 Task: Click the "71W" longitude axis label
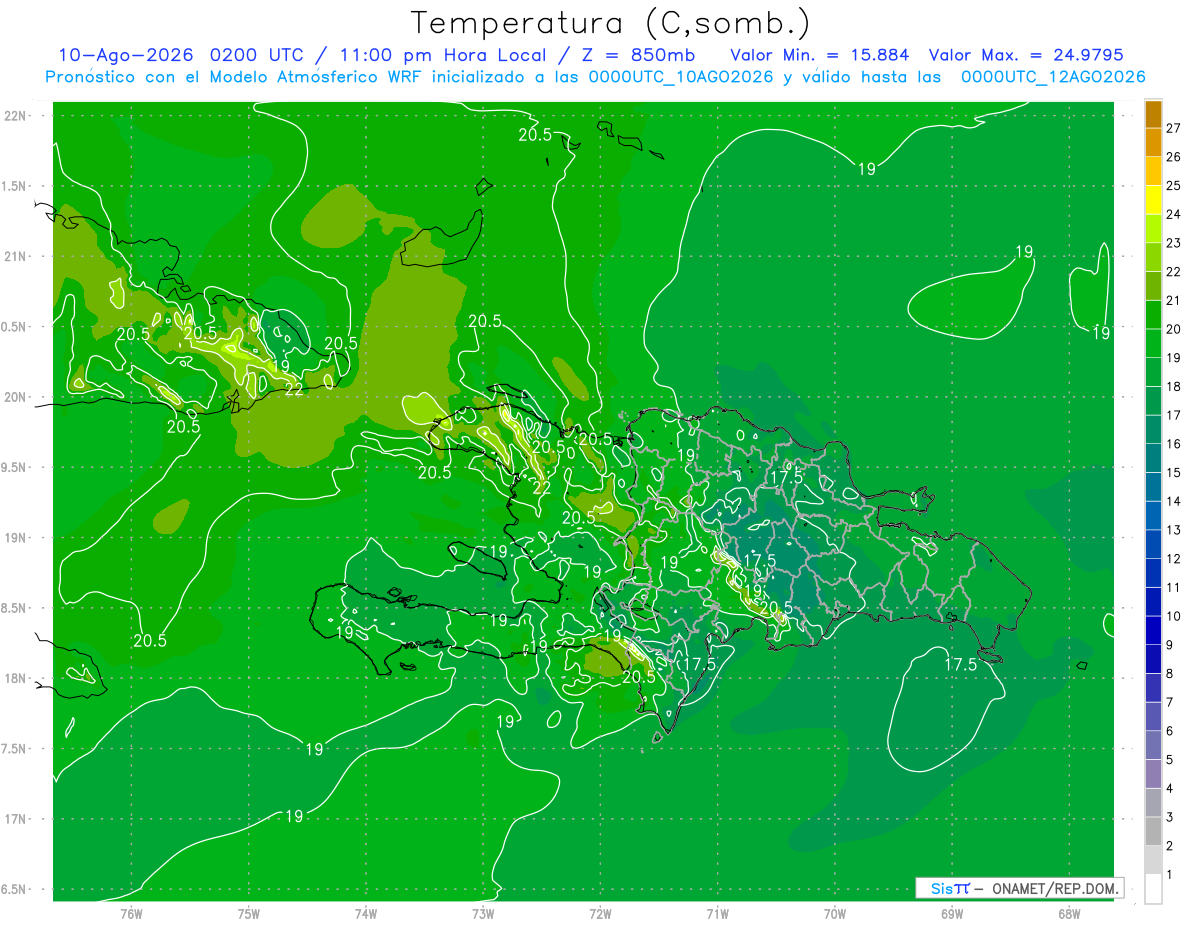click(717, 914)
